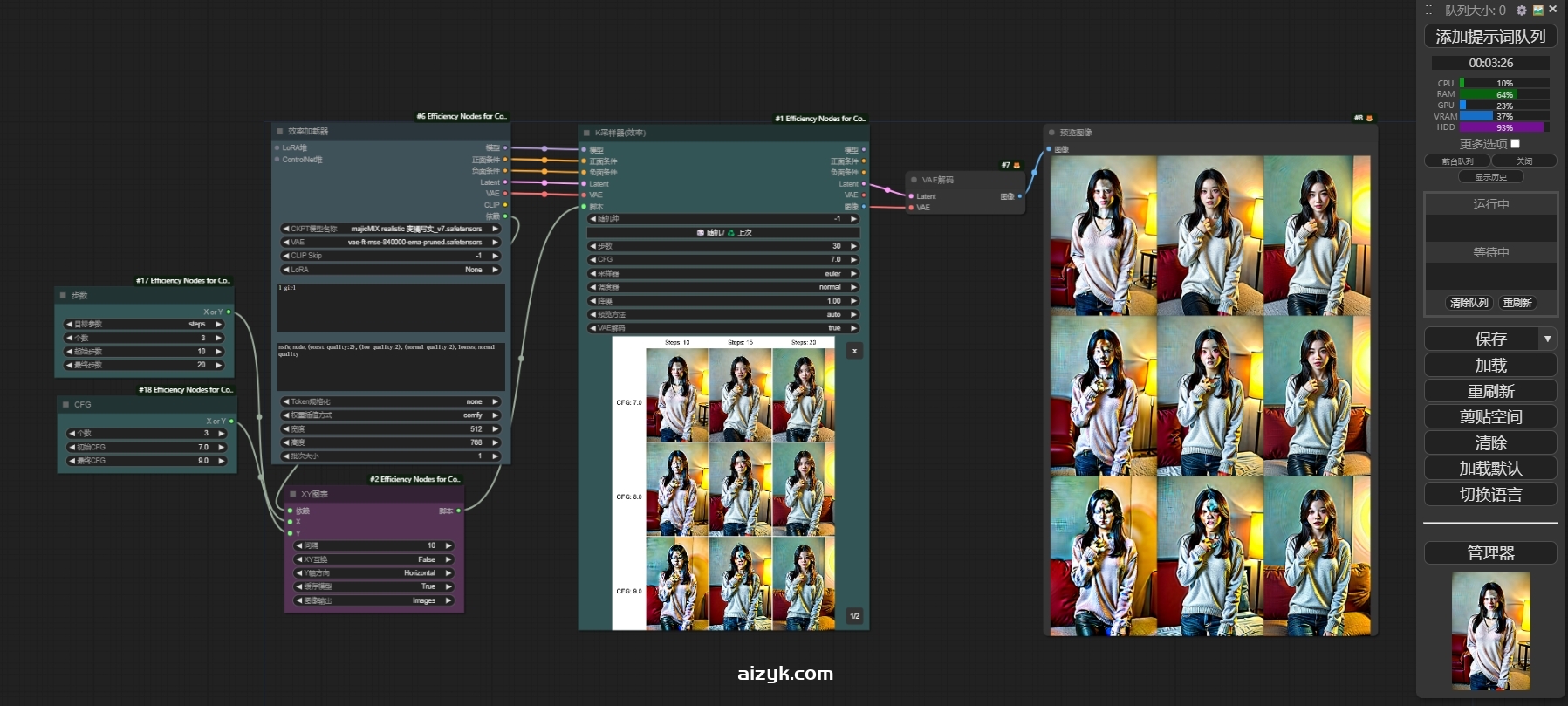Open settings via the gear icon
This screenshot has width=1568, height=706.
1522,10
